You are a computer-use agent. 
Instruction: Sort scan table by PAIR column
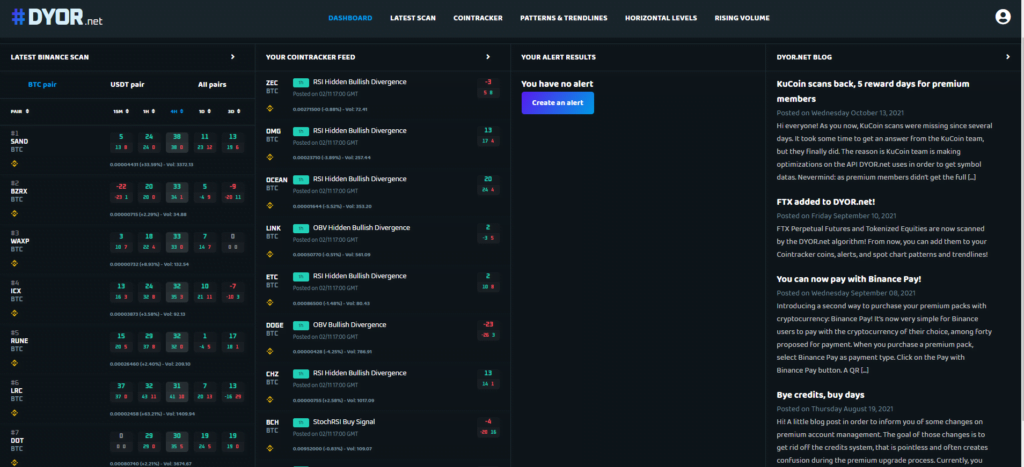[x=20, y=112]
